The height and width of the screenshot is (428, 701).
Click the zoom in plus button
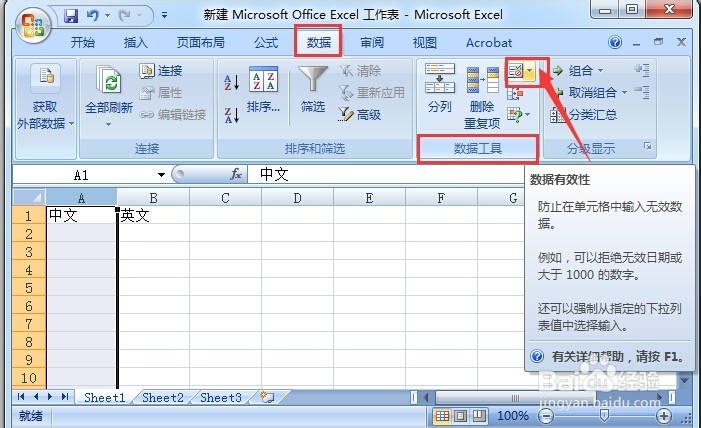click(x=663, y=416)
